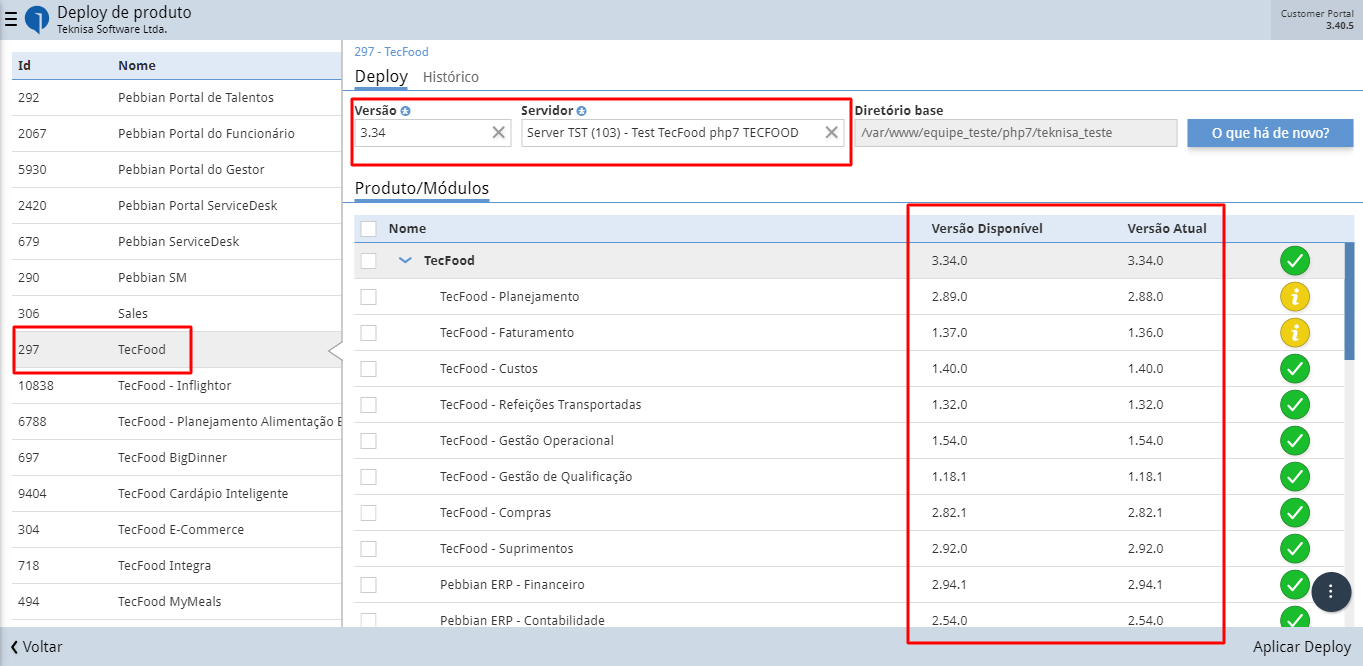Select product 679 Pebbian ServiceDesk
The height and width of the screenshot is (666, 1363).
tap(177, 242)
